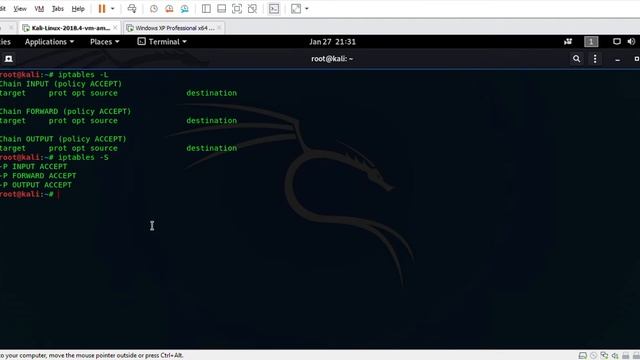Click 'destination' header under Chain OUTPUT
This screenshot has height=360, width=640.
coord(211,148)
